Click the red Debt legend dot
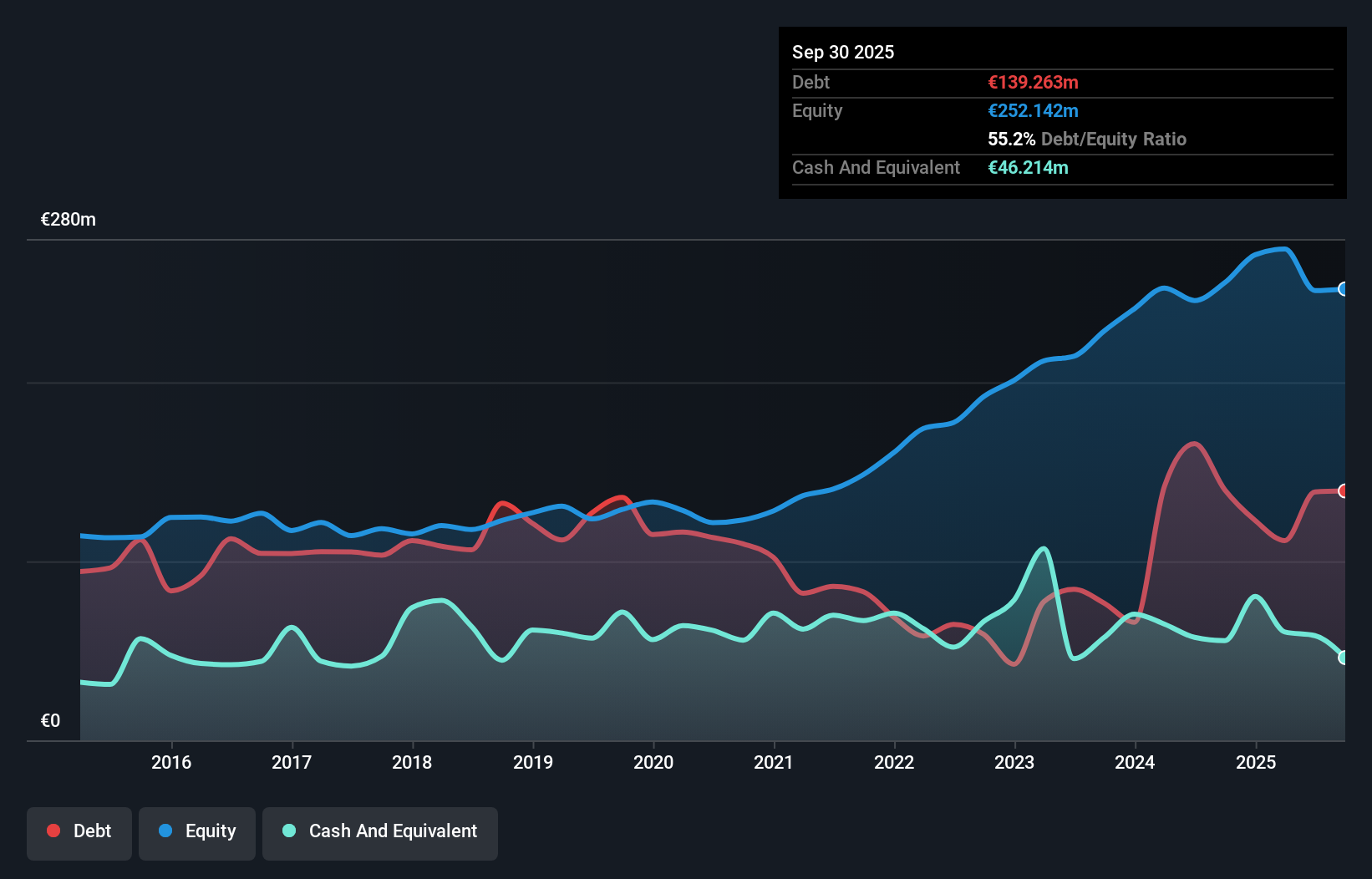The width and height of the screenshot is (1372, 879). (53, 831)
